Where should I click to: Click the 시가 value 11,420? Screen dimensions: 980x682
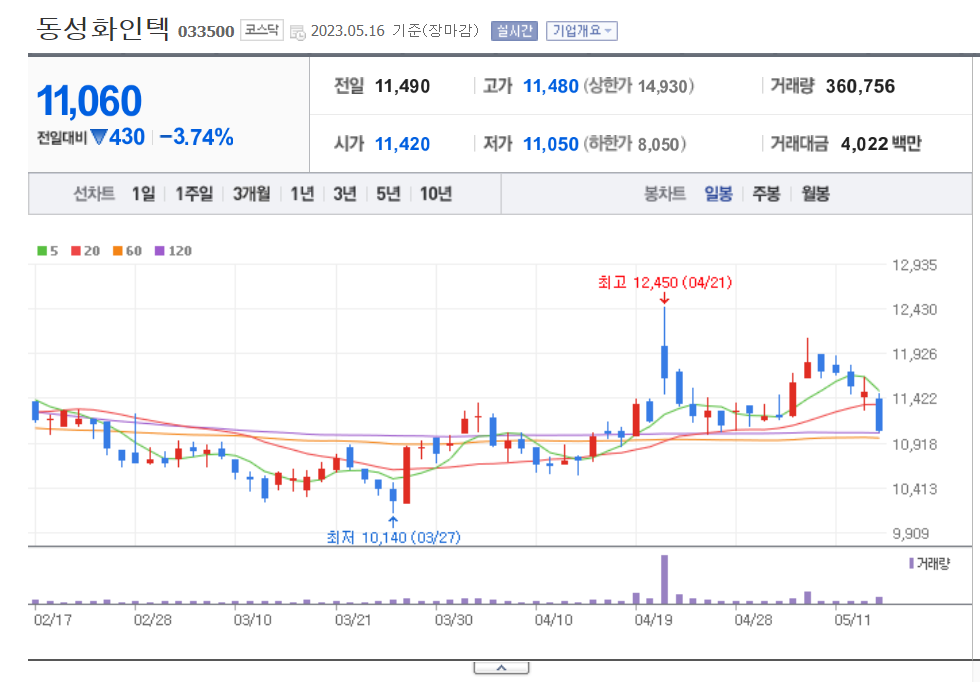402,144
